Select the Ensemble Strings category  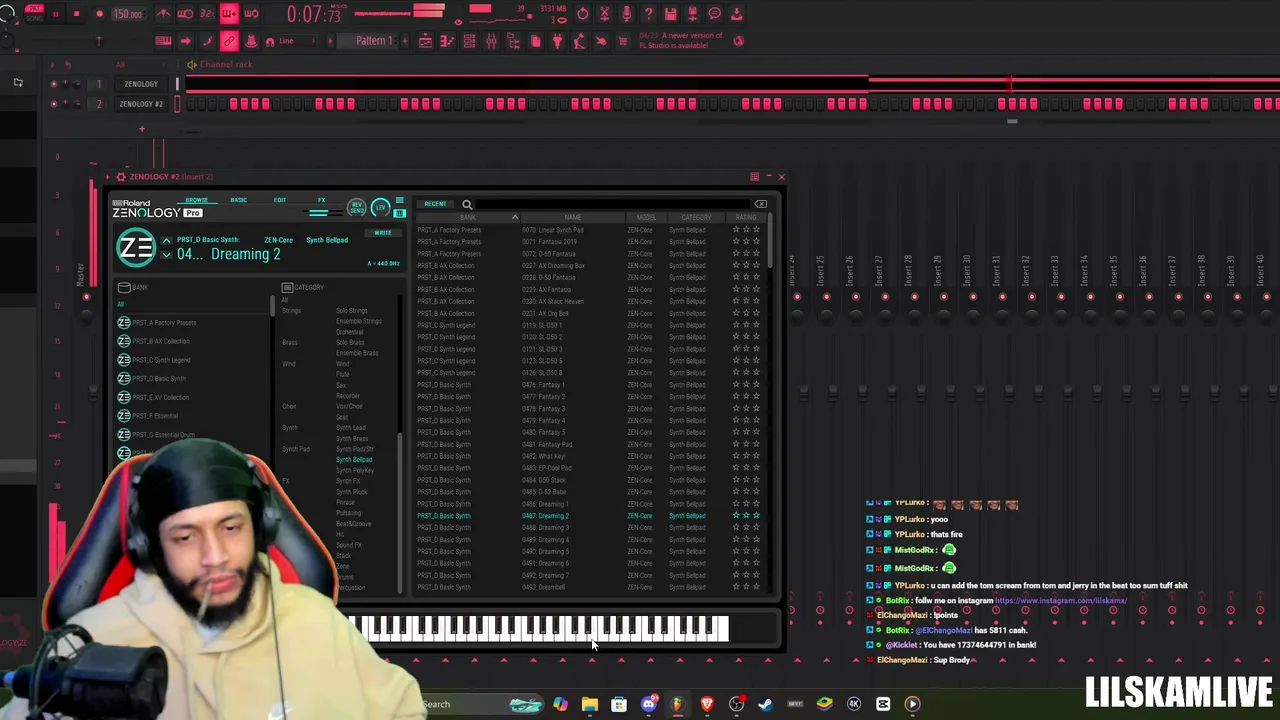(359, 321)
